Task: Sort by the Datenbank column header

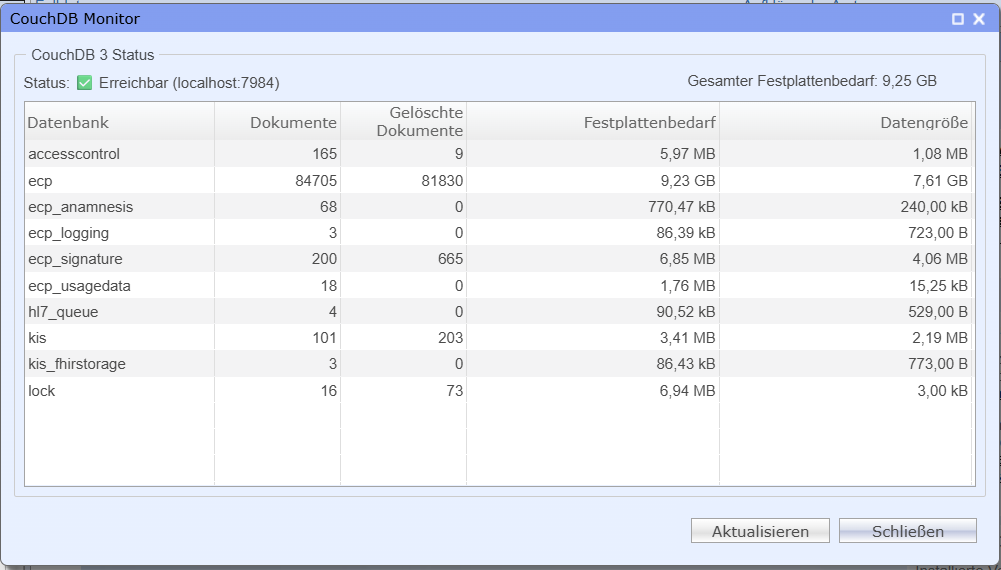Action: (x=119, y=121)
